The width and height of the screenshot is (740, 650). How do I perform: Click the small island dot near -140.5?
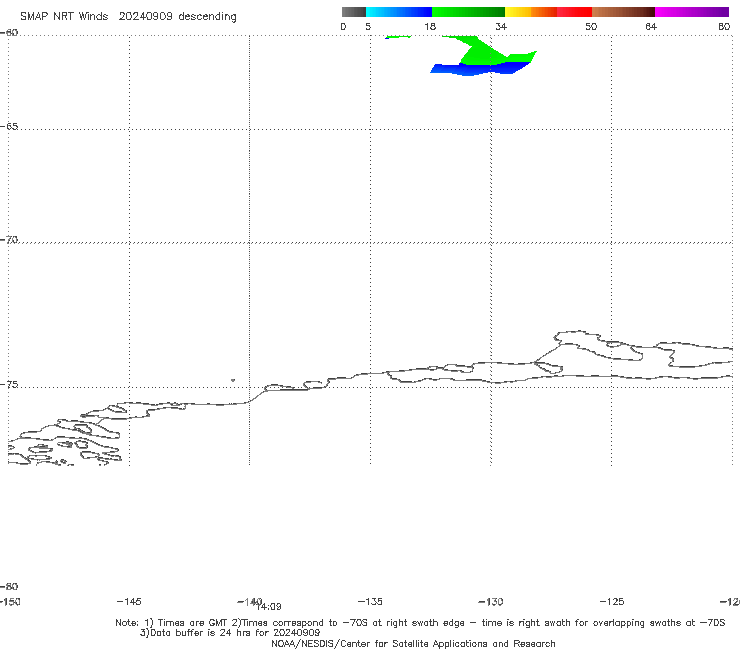(x=233, y=380)
